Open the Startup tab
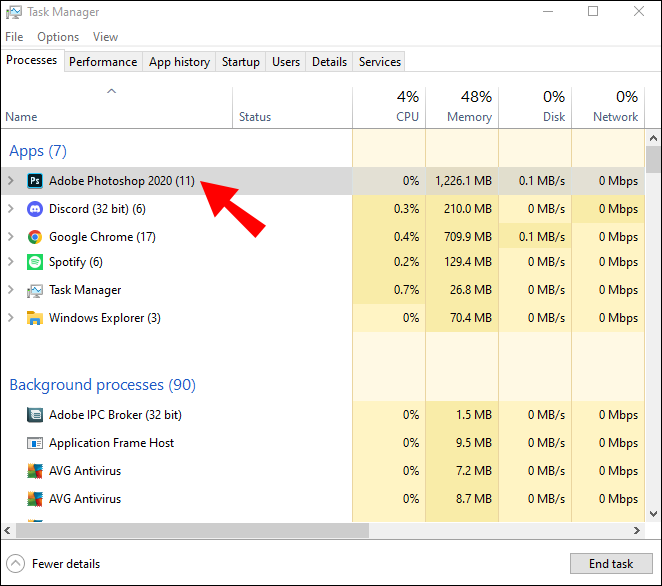Viewport: 662px width, 586px height. [x=241, y=62]
